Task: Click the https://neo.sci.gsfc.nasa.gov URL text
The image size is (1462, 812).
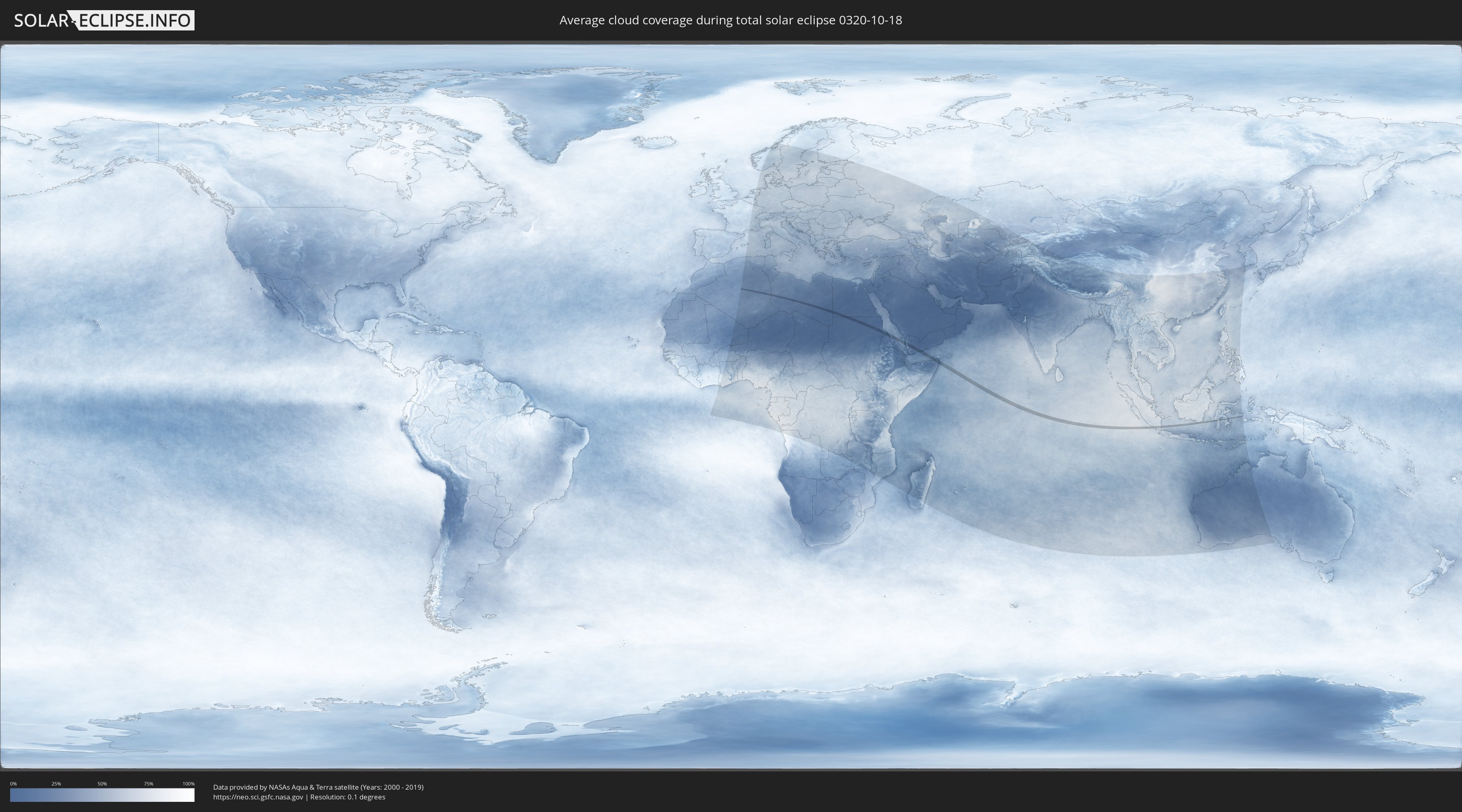Action: click(258, 797)
